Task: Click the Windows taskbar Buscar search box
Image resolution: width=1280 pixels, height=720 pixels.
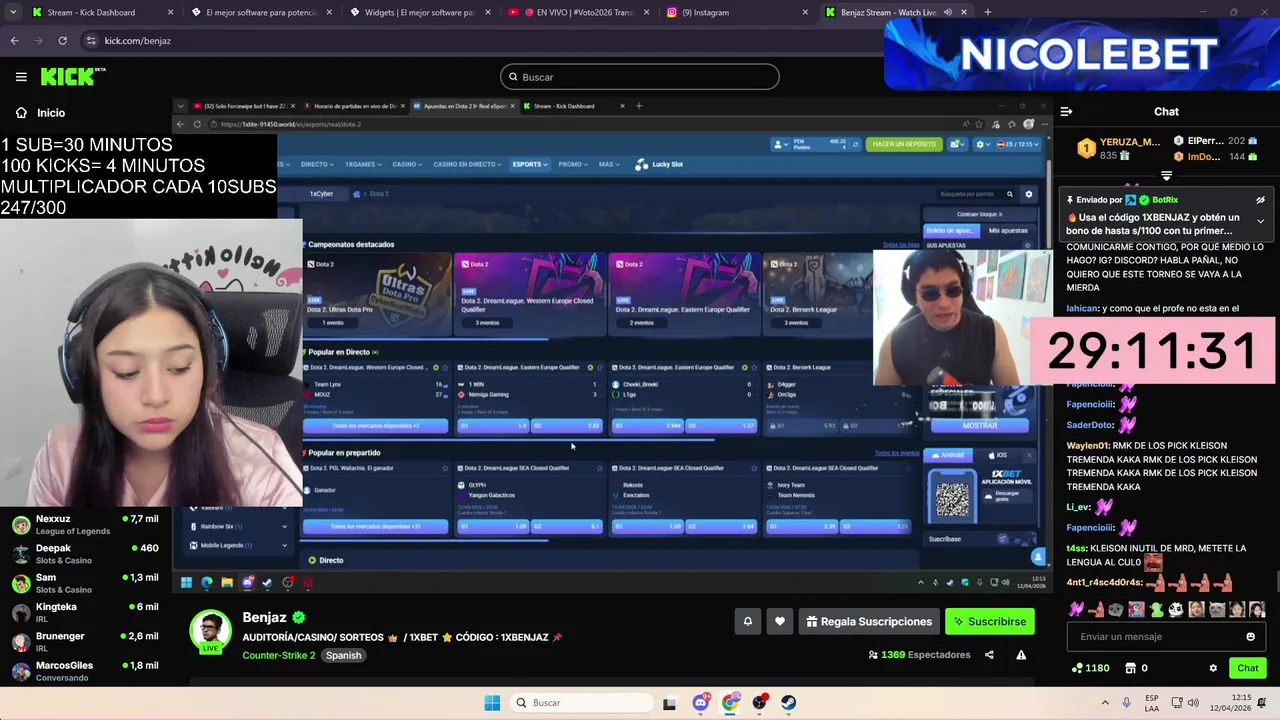Action: click(x=580, y=703)
